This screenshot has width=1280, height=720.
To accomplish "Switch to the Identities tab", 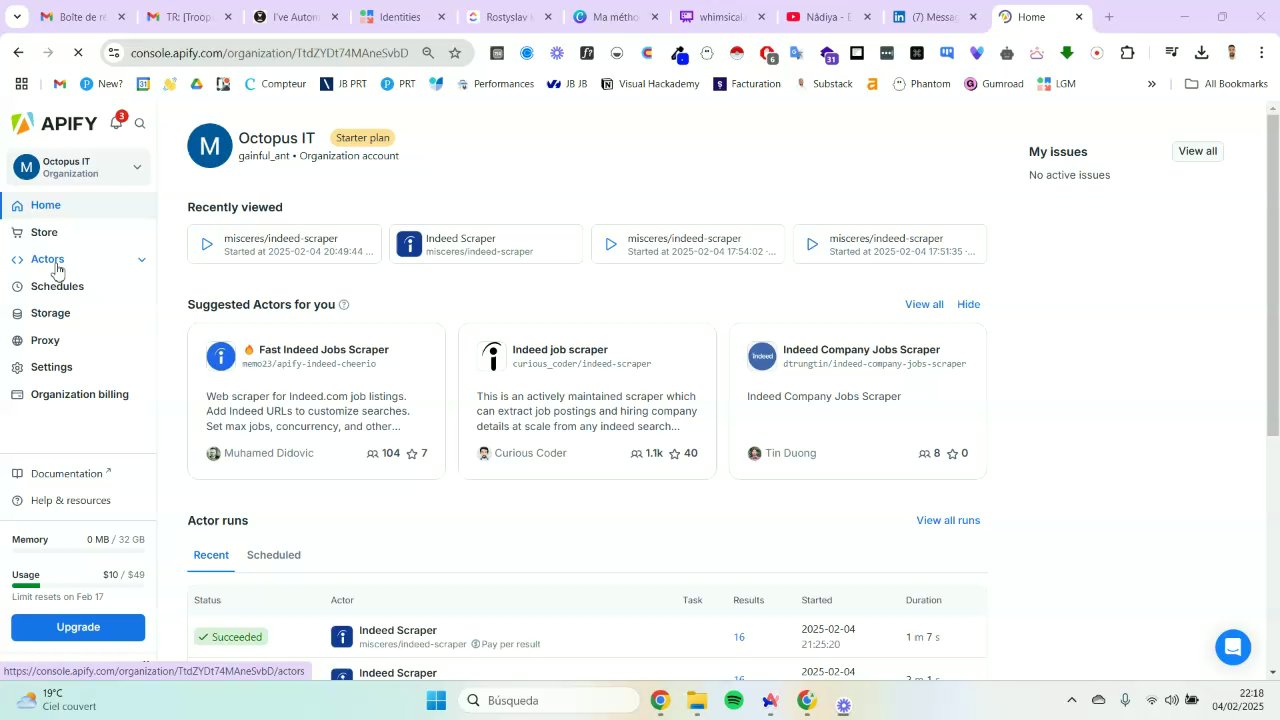I will coord(401,17).
